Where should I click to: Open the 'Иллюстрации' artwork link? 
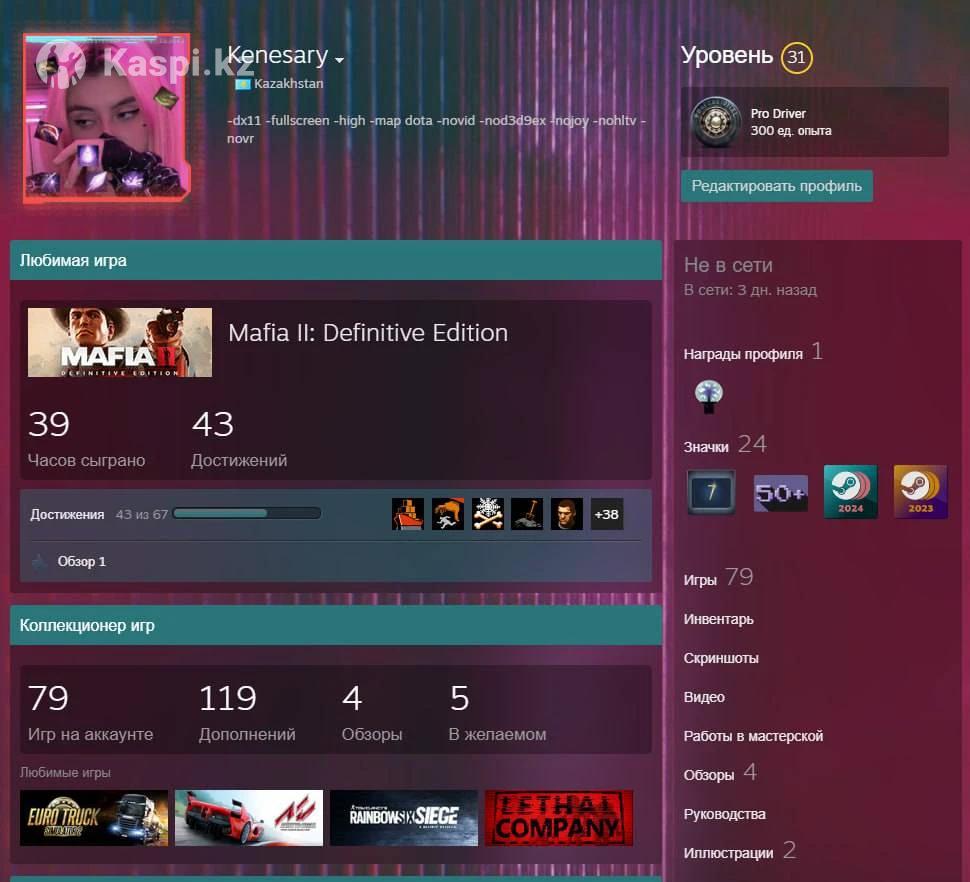click(728, 853)
